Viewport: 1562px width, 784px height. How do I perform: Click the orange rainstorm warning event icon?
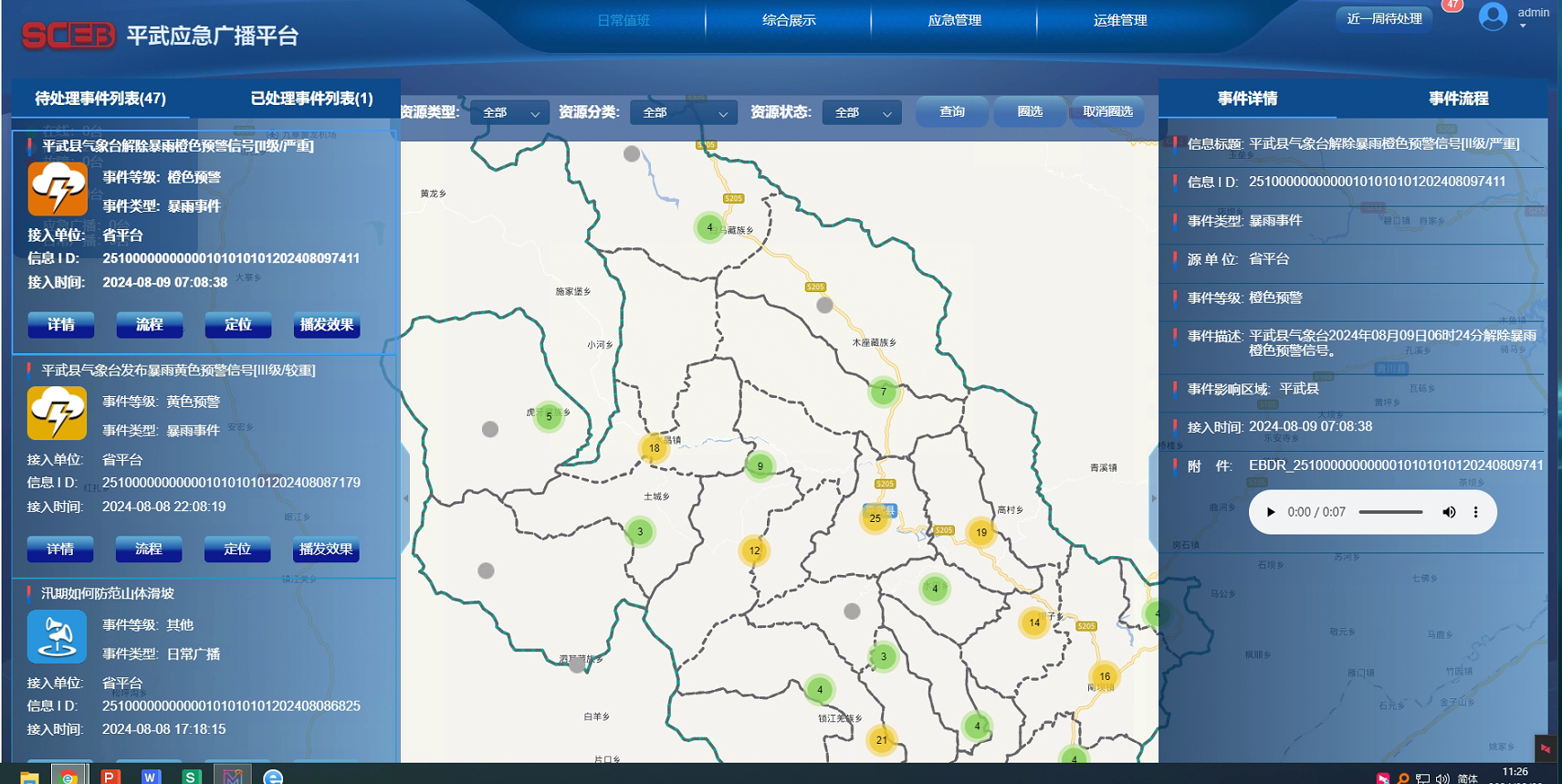pos(58,189)
